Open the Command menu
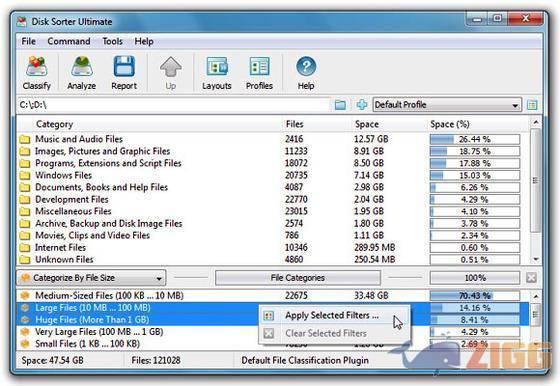Screen dimensions: 560x386 pyautogui.click(x=69, y=41)
